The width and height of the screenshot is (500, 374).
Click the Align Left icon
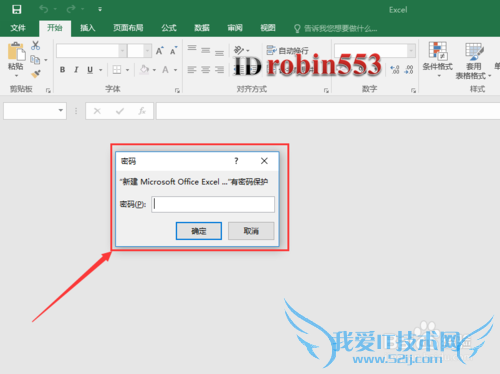192,70
